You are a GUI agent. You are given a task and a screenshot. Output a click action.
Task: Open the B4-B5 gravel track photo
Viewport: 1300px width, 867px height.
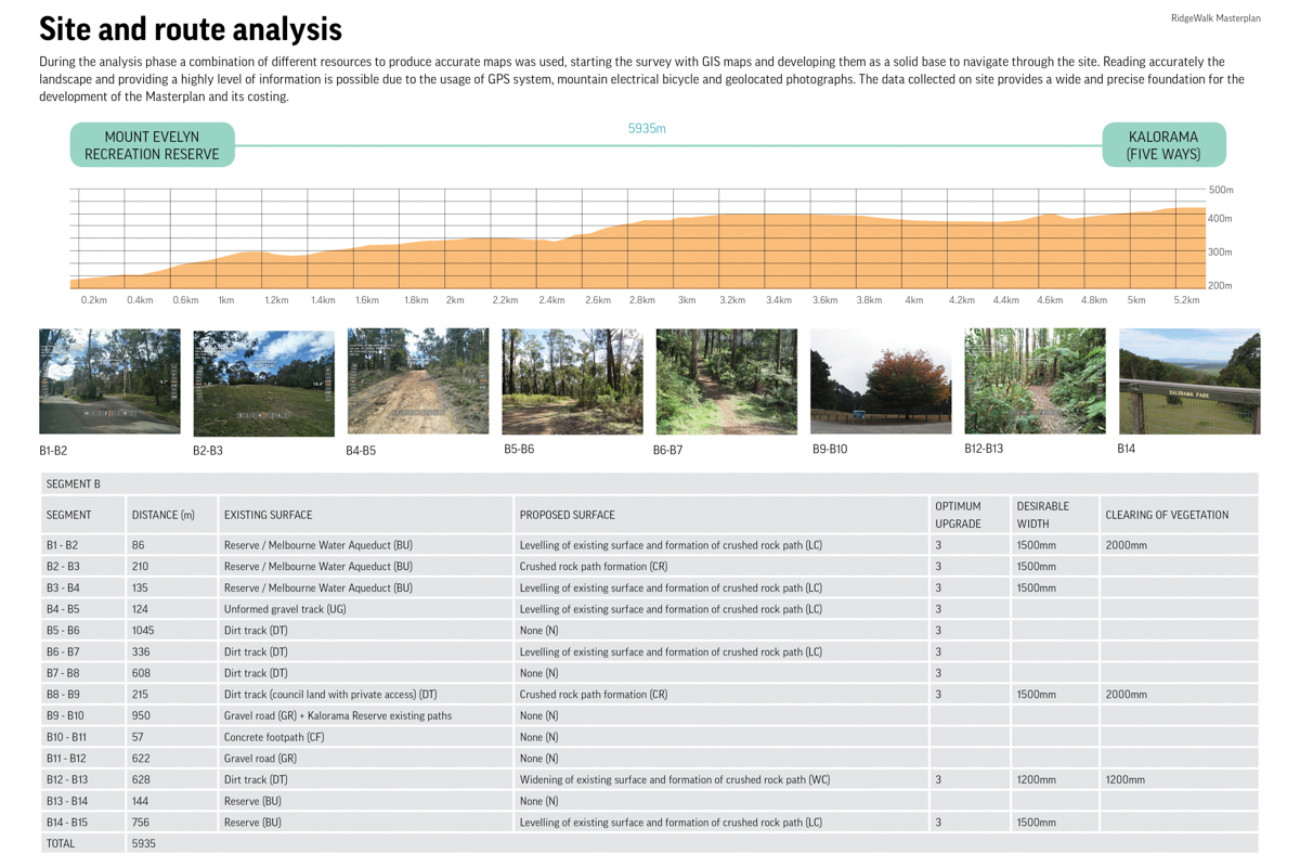click(x=418, y=381)
